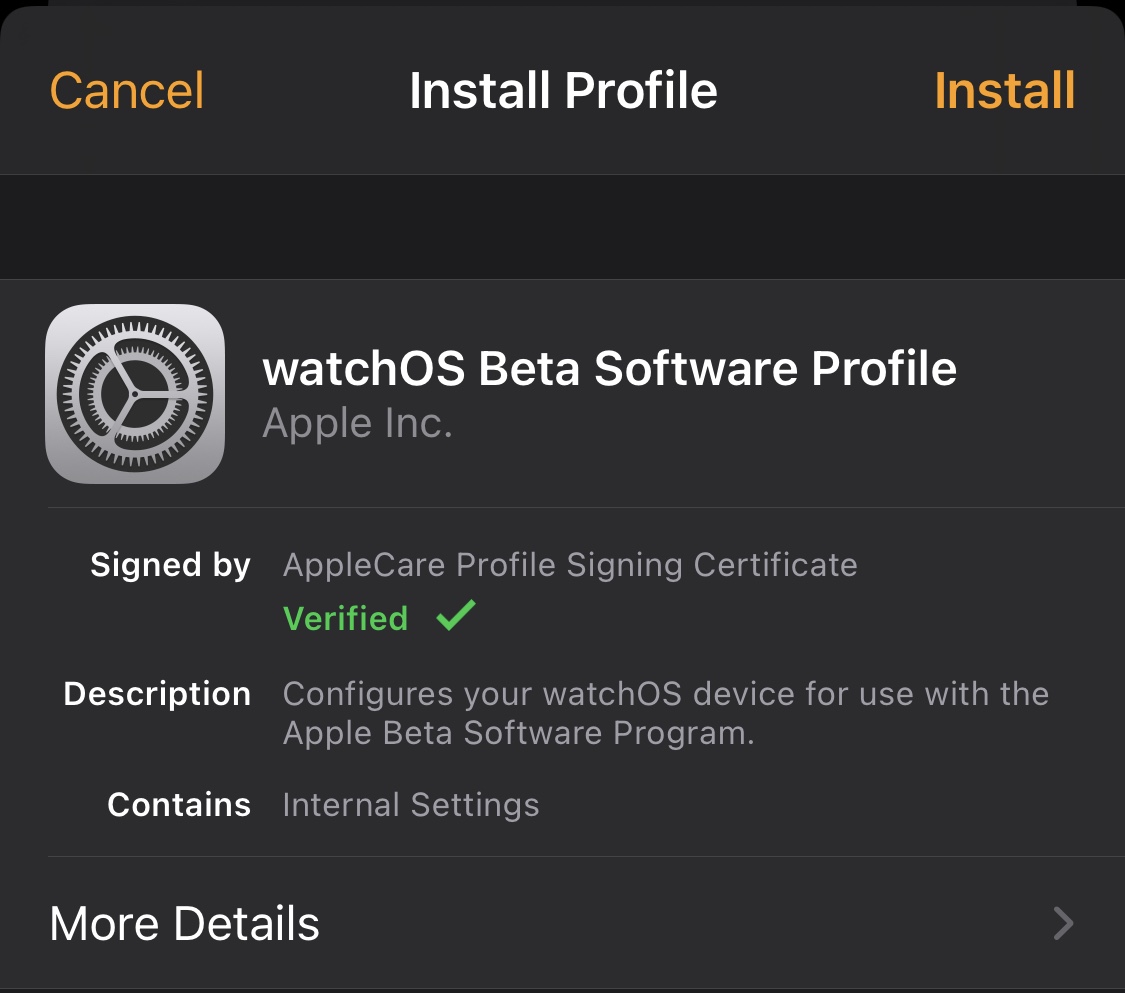Image resolution: width=1125 pixels, height=993 pixels.
Task: Click the green Verified status text
Action: click(346, 618)
